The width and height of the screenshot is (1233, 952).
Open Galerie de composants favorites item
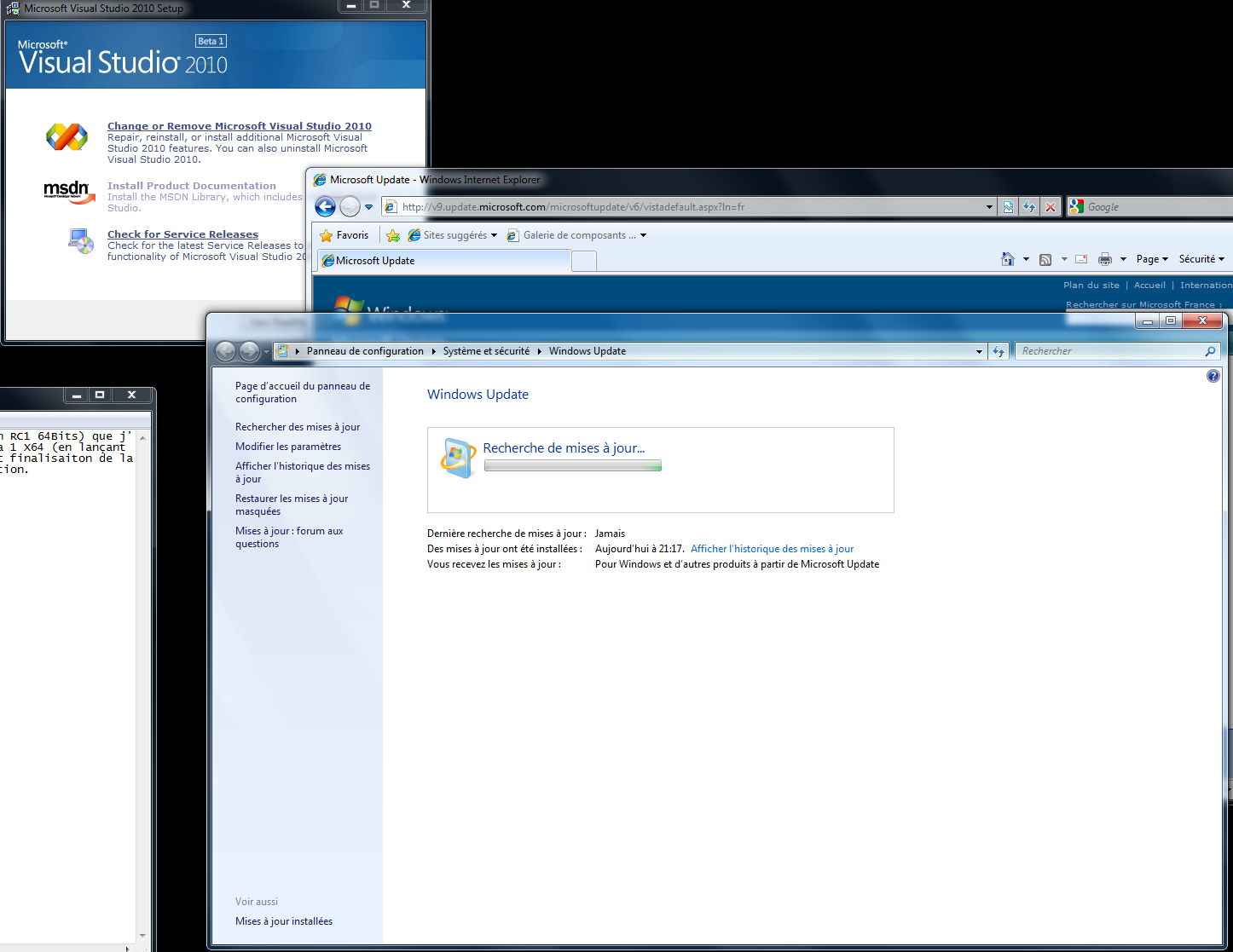point(576,235)
